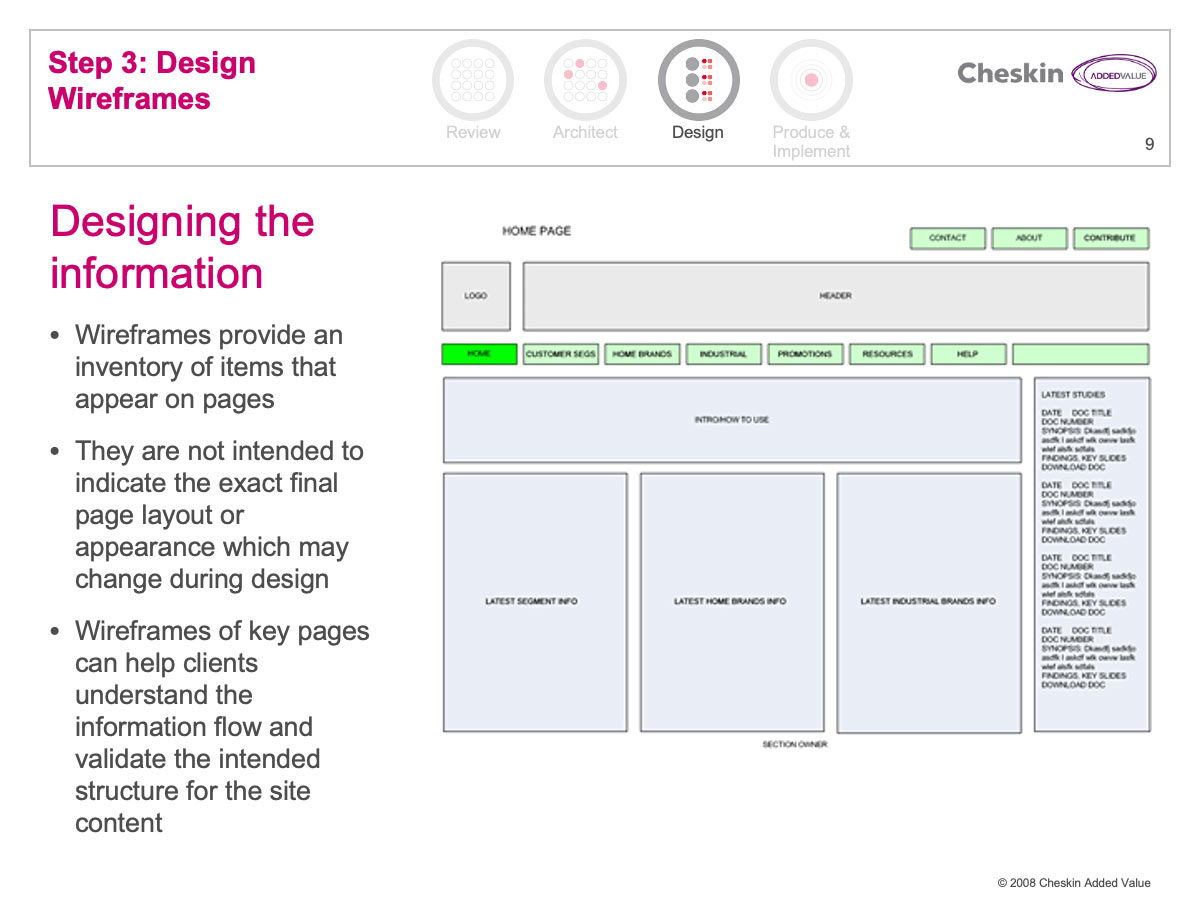Click the Review step circle icon

pos(473,80)
